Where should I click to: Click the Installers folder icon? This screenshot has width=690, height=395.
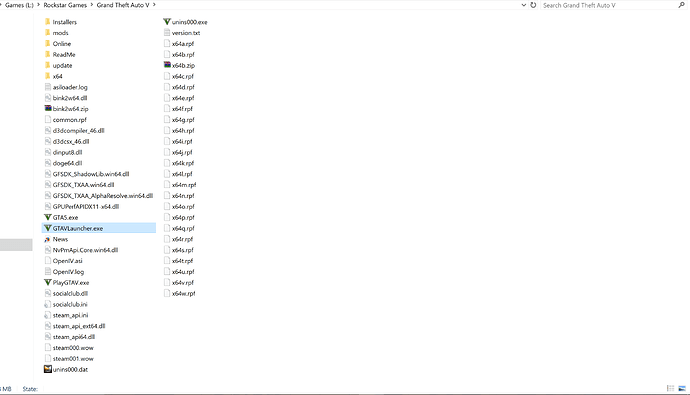(48, 22)
